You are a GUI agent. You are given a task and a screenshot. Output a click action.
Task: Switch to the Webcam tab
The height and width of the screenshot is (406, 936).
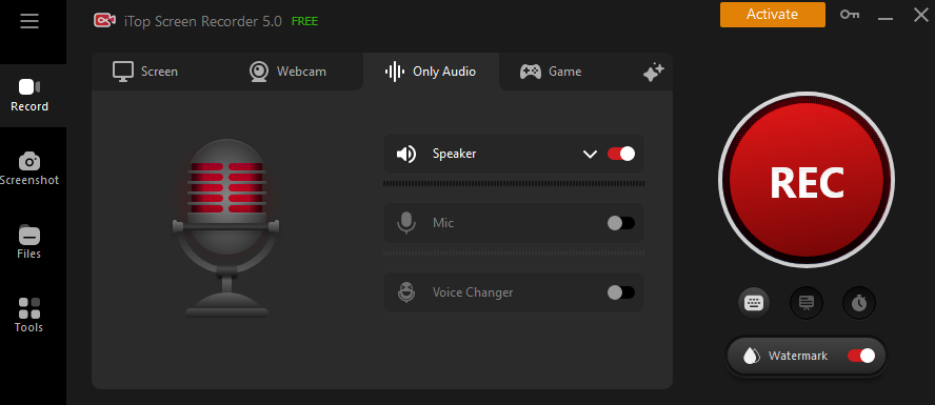288,72
